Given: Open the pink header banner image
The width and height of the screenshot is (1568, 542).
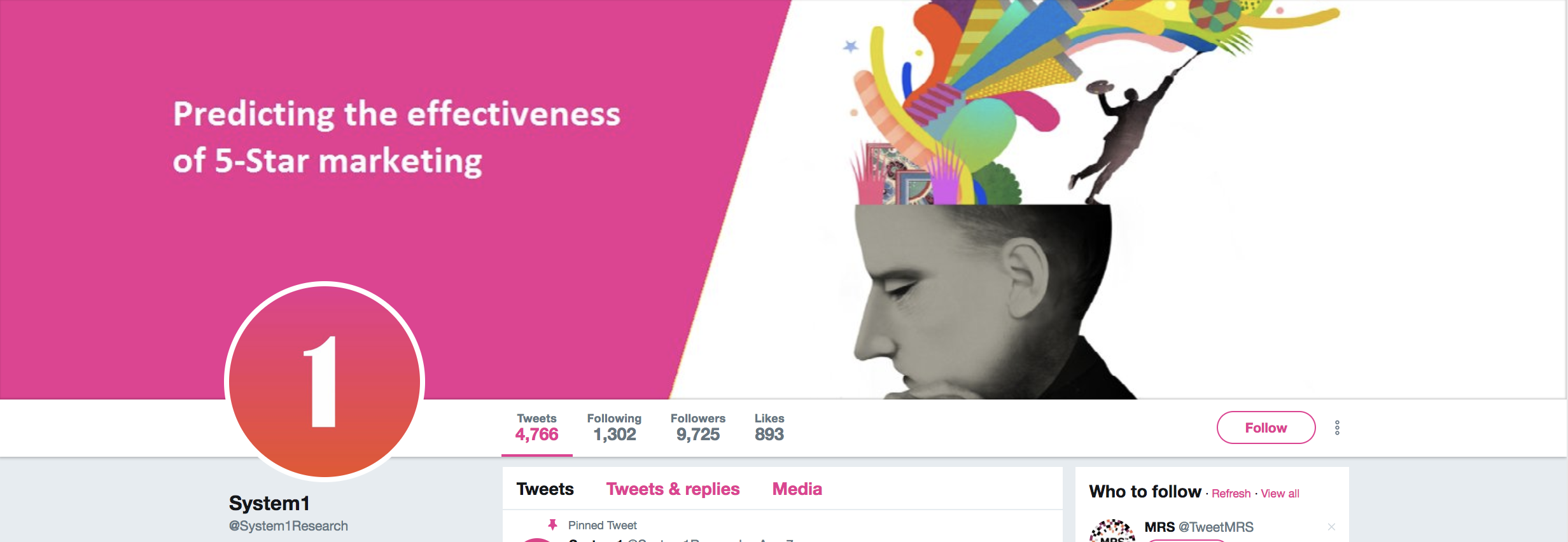Looking at the screenshot, I should [783, 199].
